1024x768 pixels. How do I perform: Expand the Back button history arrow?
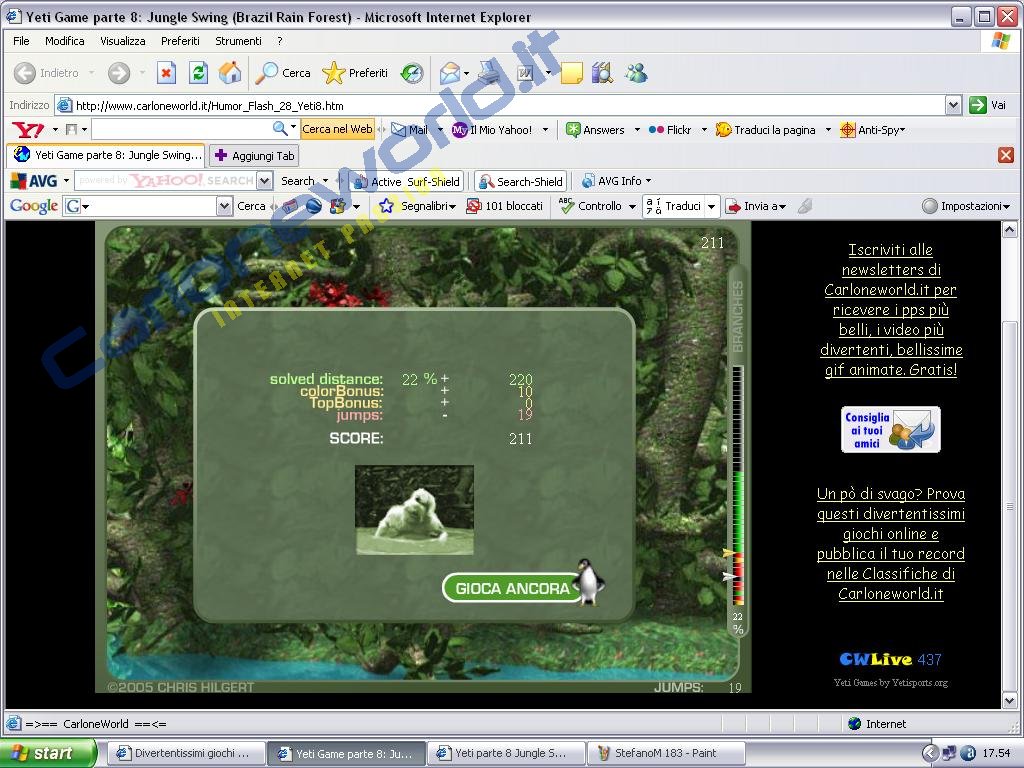point(91,73)
